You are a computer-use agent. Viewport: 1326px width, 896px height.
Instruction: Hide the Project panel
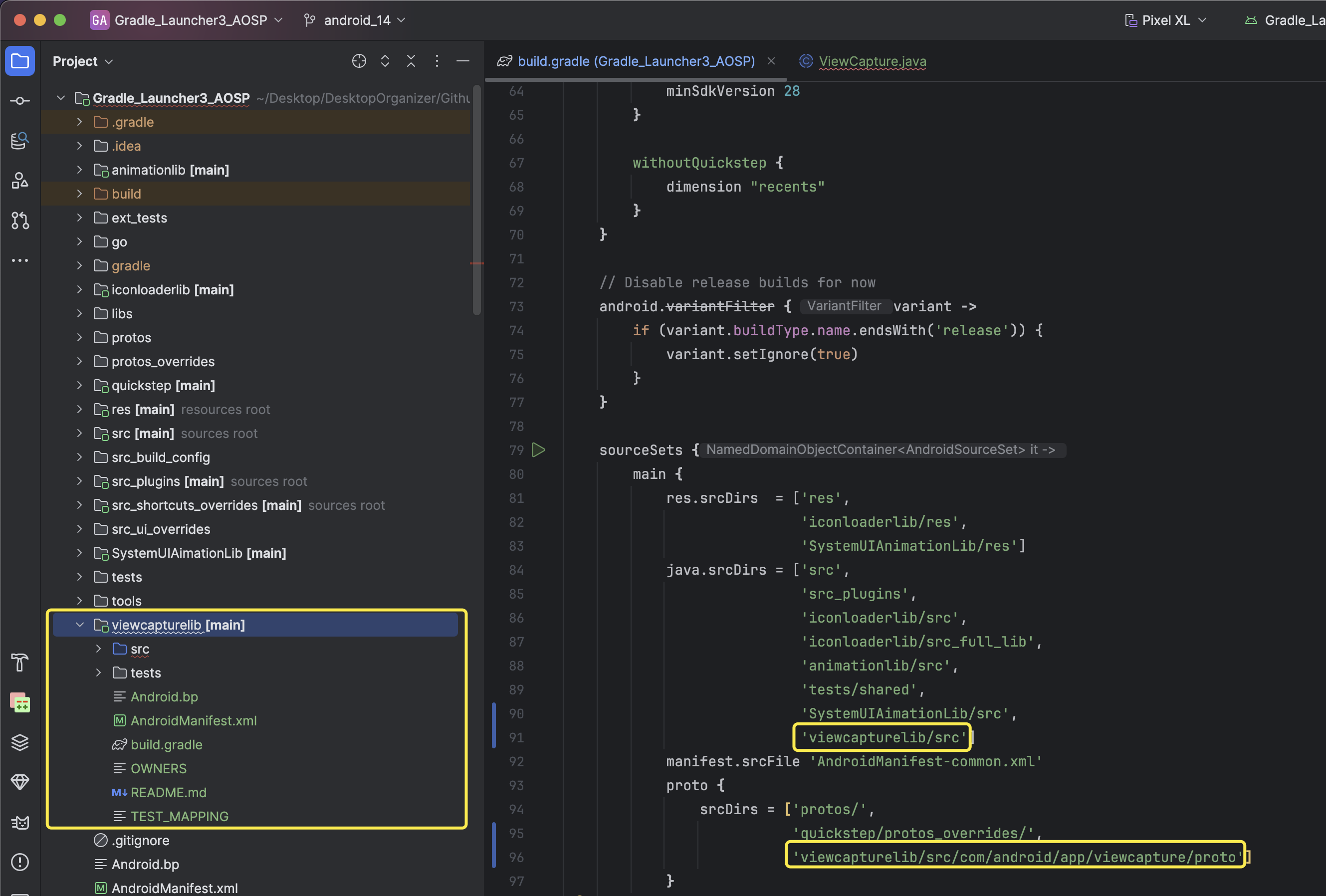[463, 61]
